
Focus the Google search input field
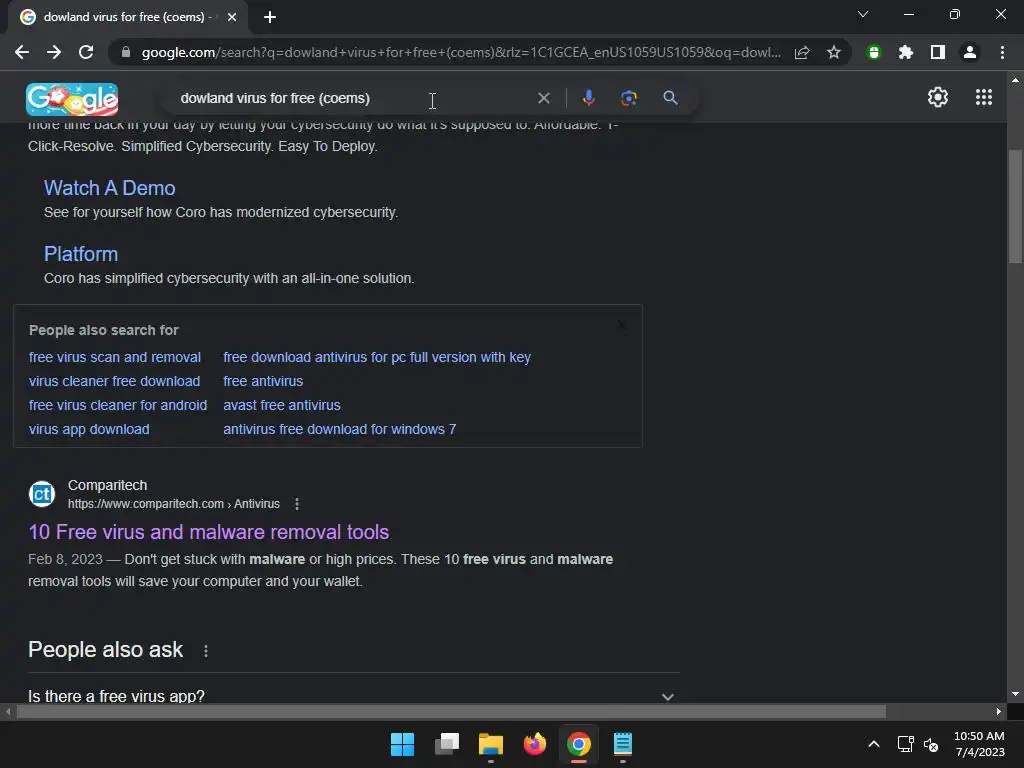click(353, 98)
